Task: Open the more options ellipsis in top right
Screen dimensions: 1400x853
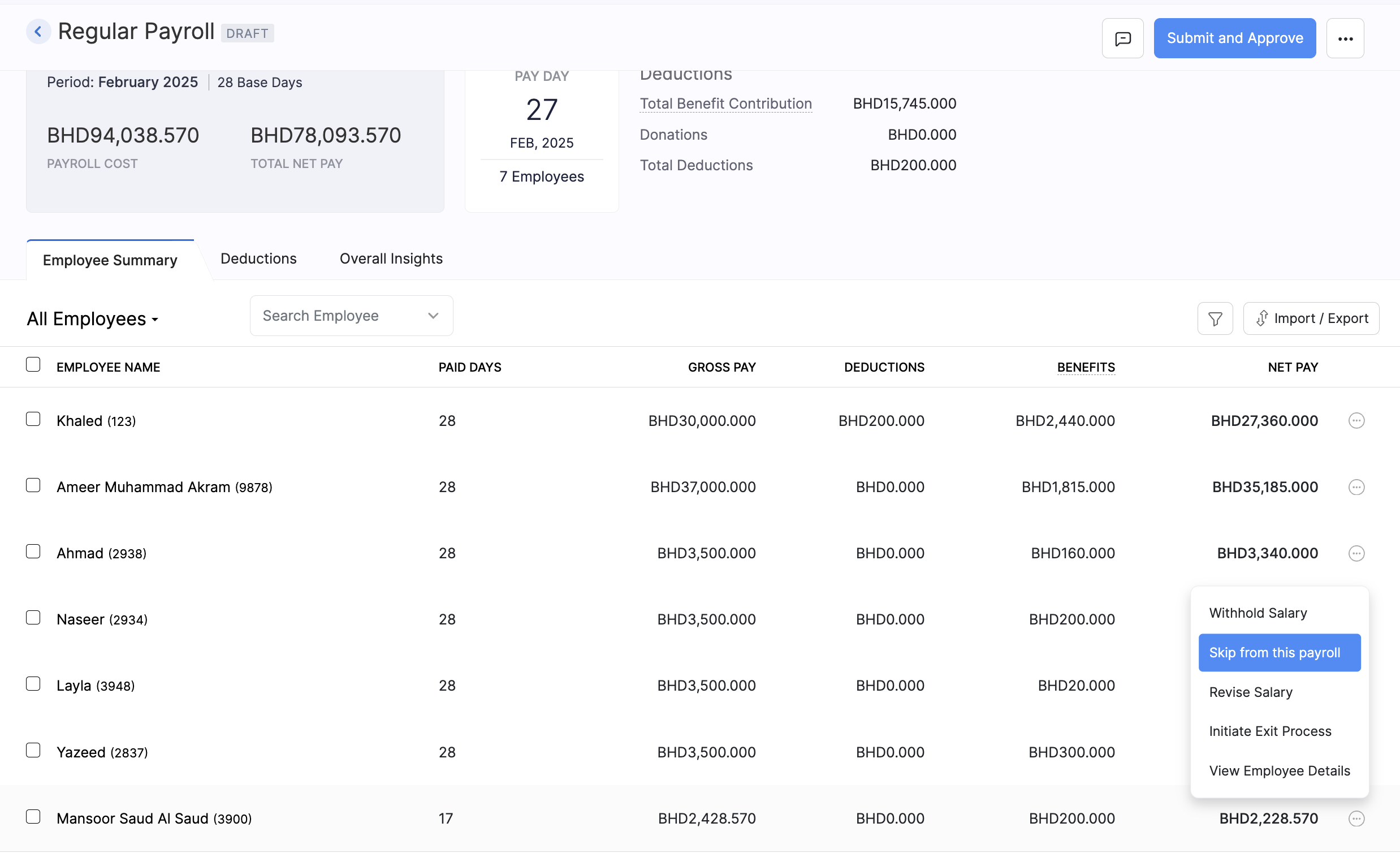Action: [1345, 38]
